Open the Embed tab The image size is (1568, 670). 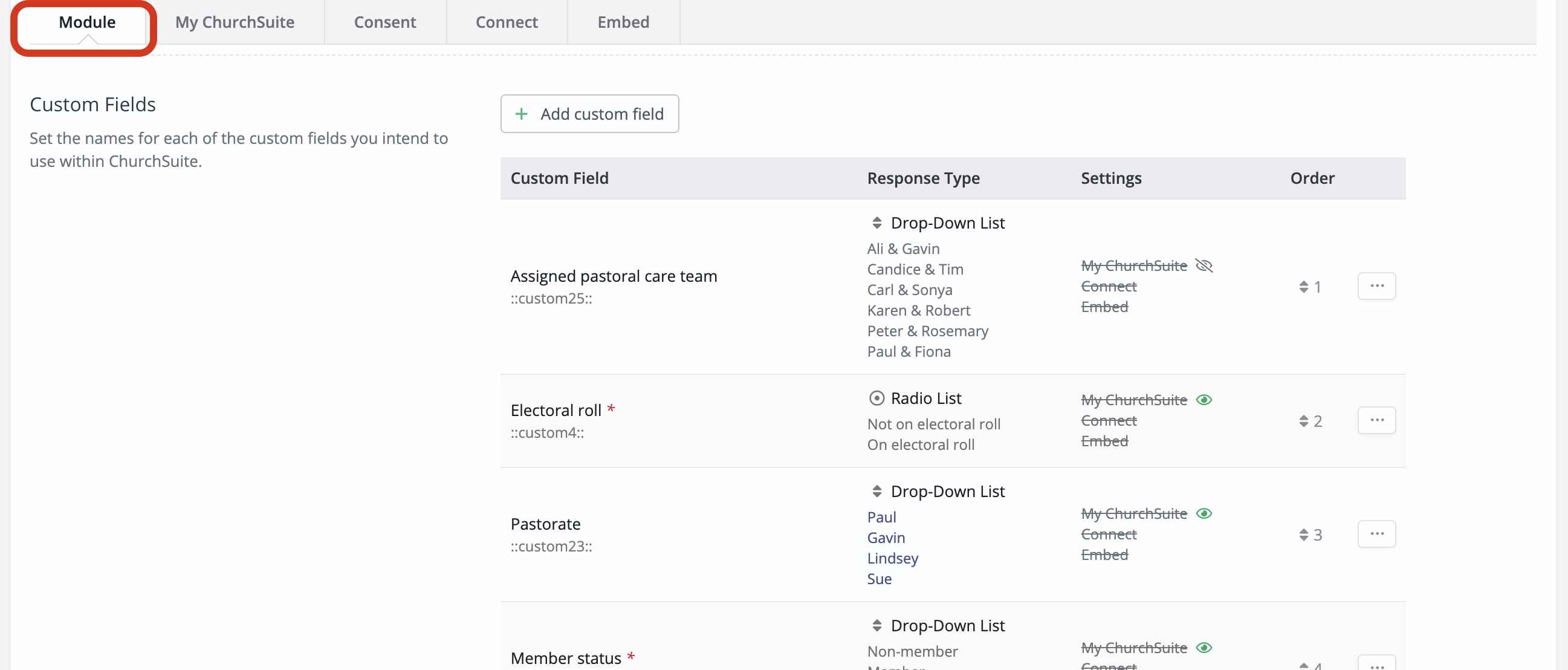coord(623,22)
